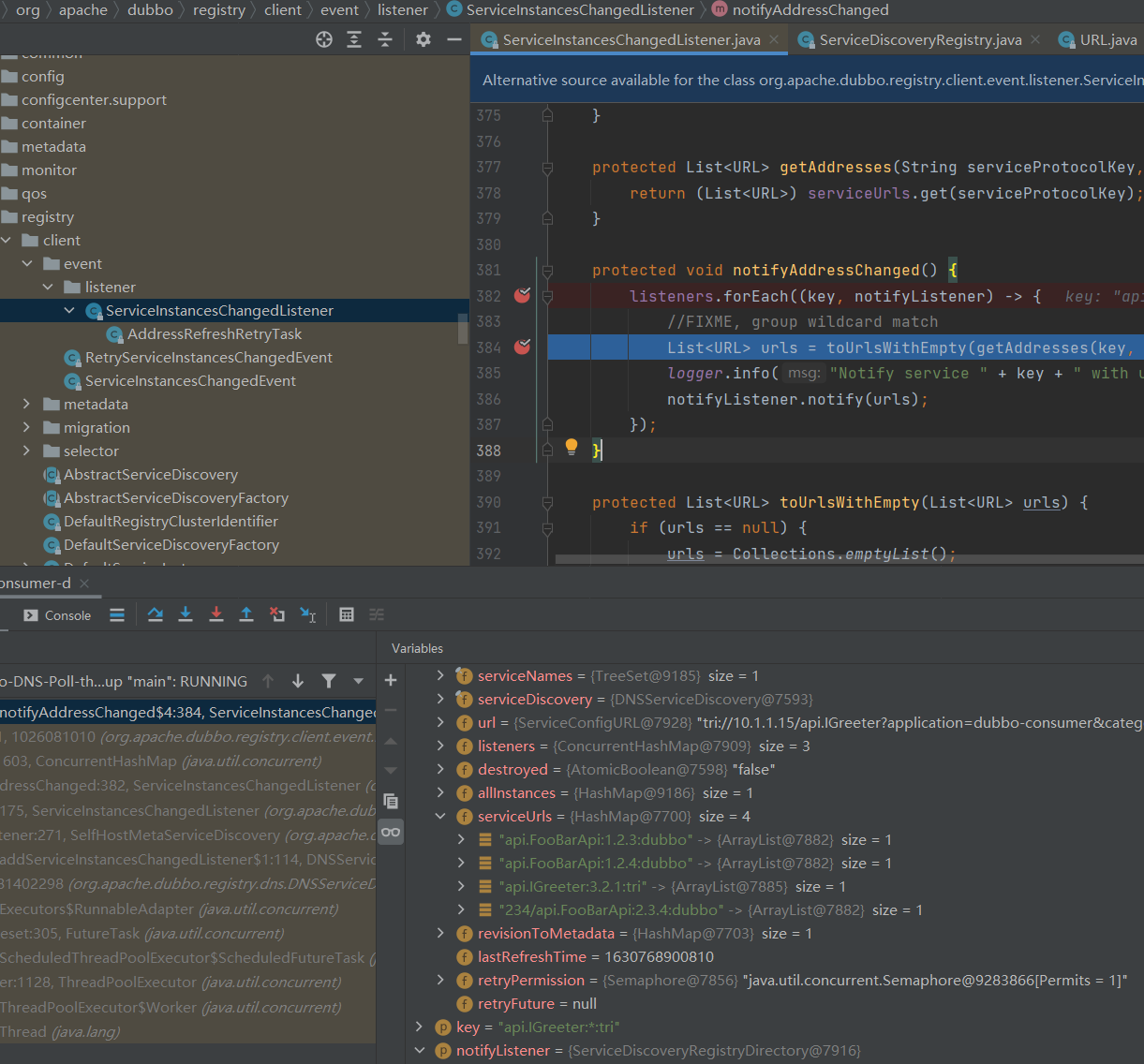Expand the metadata folder under client
This screenshot has width=1144, height=1064.
click(26, 404)
